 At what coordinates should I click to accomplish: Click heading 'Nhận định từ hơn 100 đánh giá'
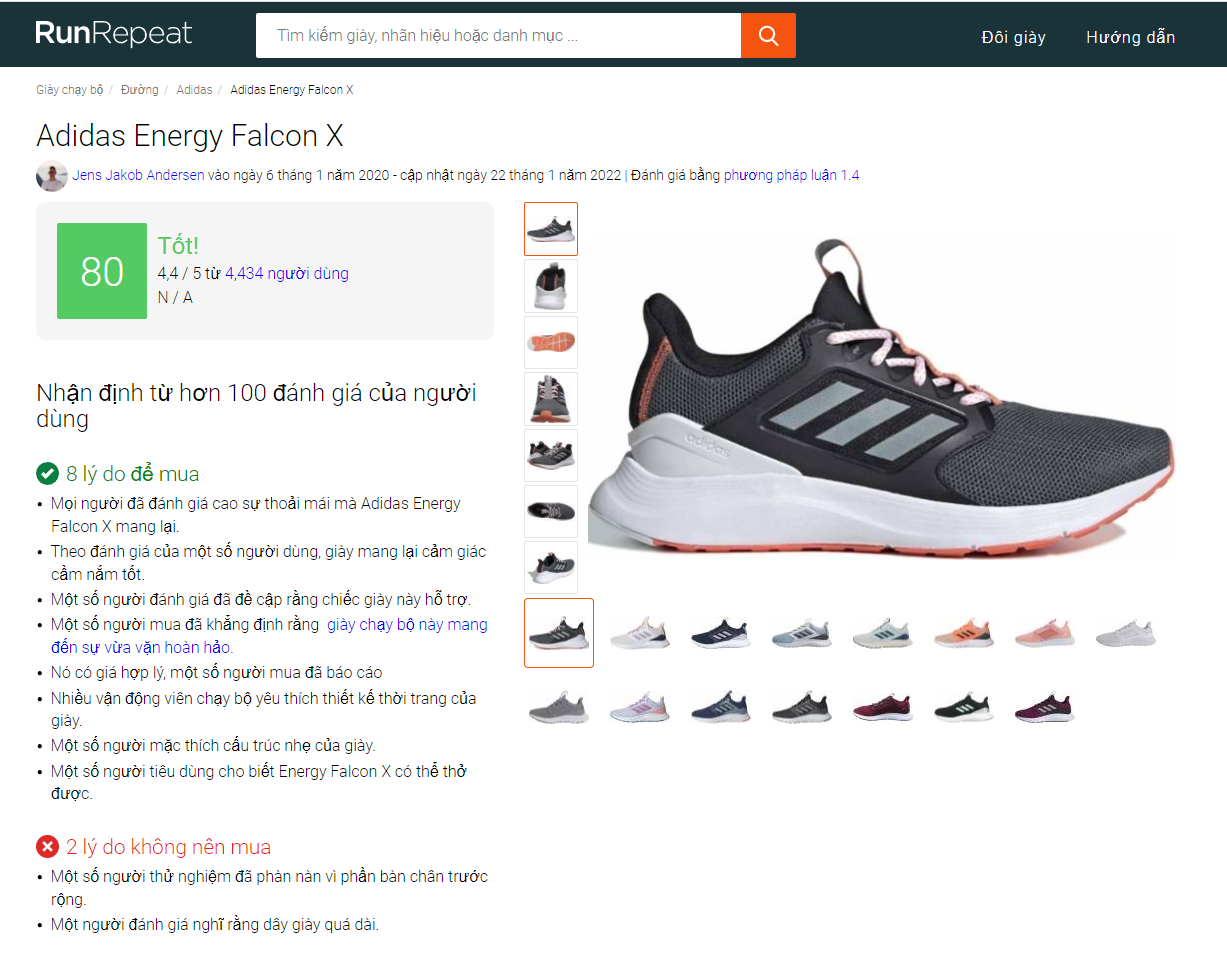pyautogui.click(x=256, y=405)
